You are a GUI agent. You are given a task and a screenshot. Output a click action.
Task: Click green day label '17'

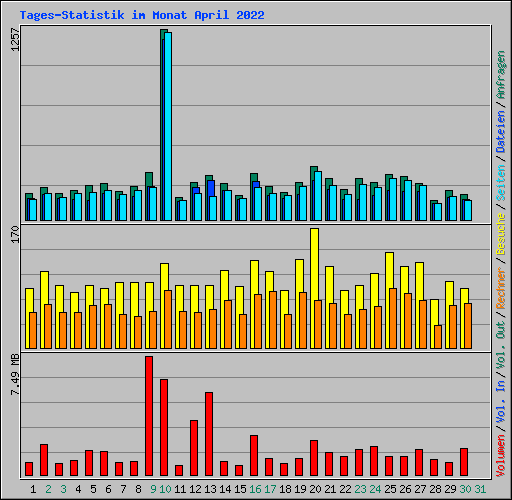tap(270, 489)
